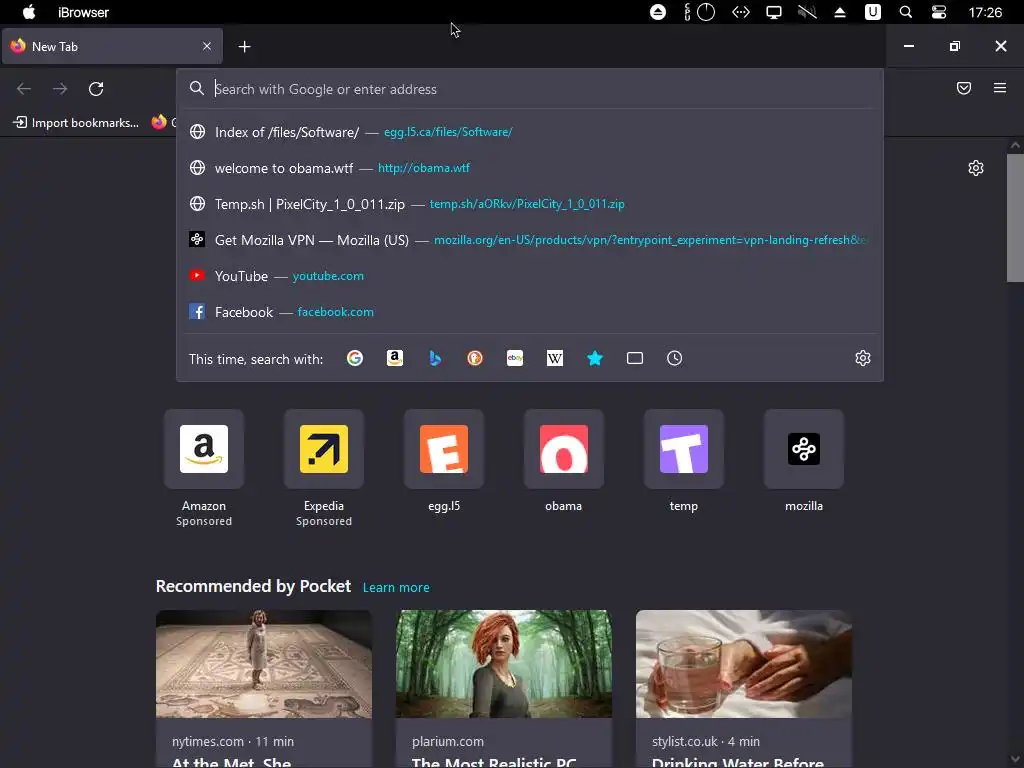Select the Get Mozilla VPN suggestion
The image size is (1024, 768).
530,240
